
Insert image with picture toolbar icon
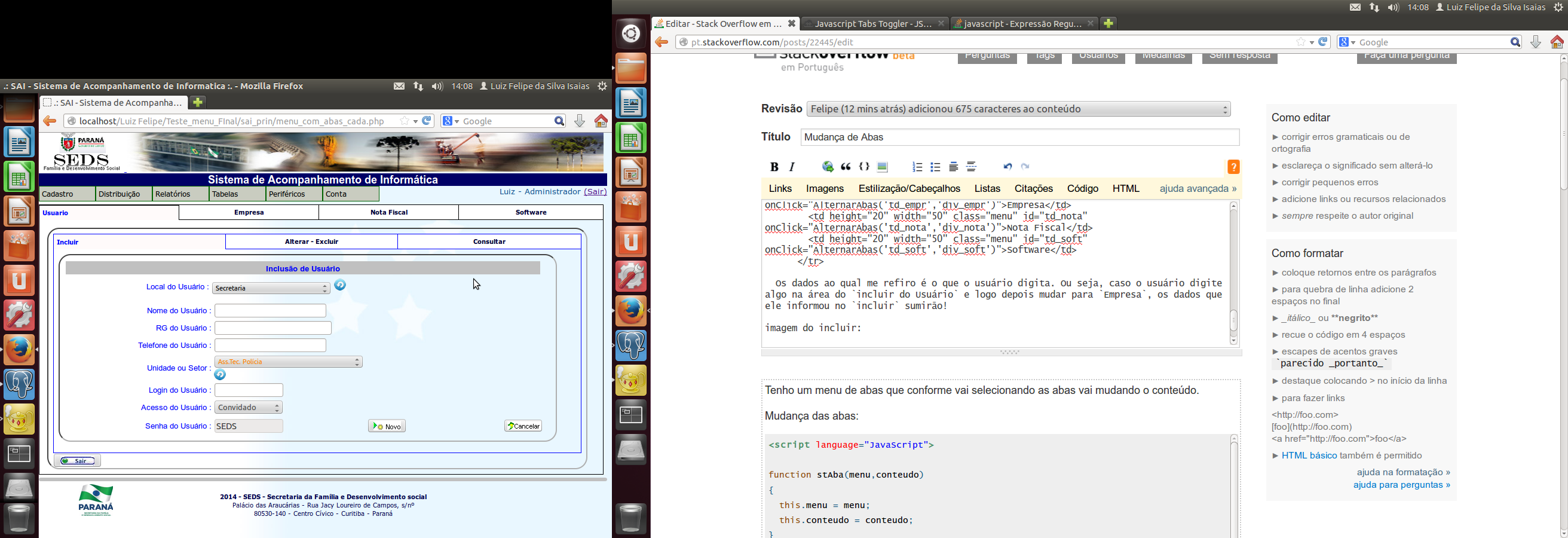882,167
